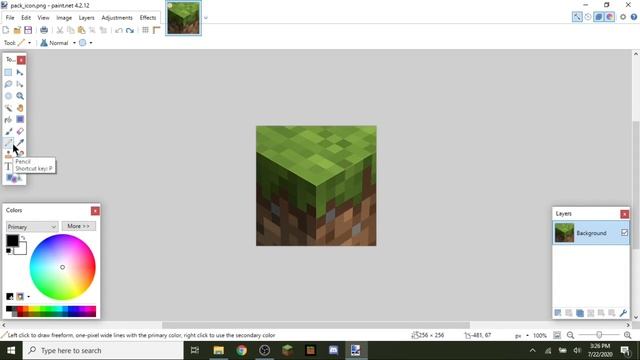
Task: Select the Move Selection tool
Action: coord(20,84)
